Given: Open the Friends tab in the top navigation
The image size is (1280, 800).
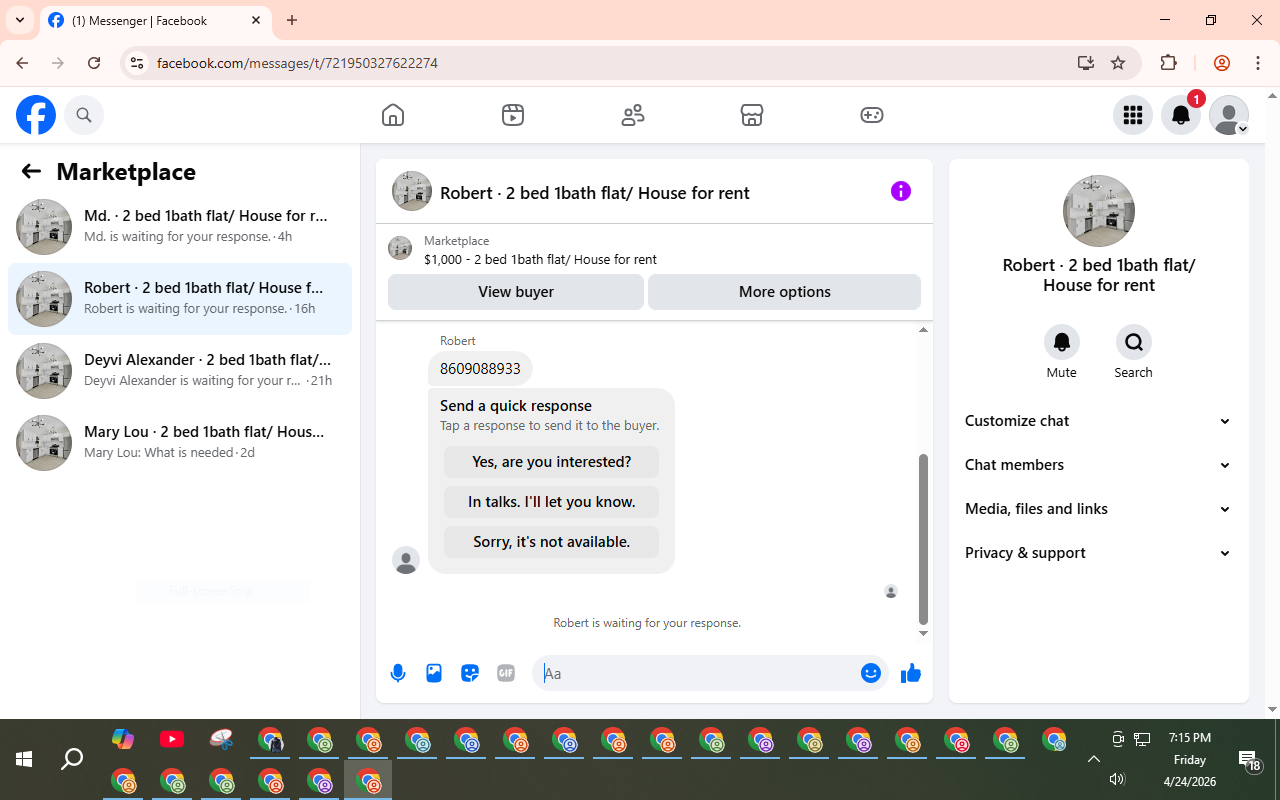Looking at the screenshot, I should coord(633,115).
